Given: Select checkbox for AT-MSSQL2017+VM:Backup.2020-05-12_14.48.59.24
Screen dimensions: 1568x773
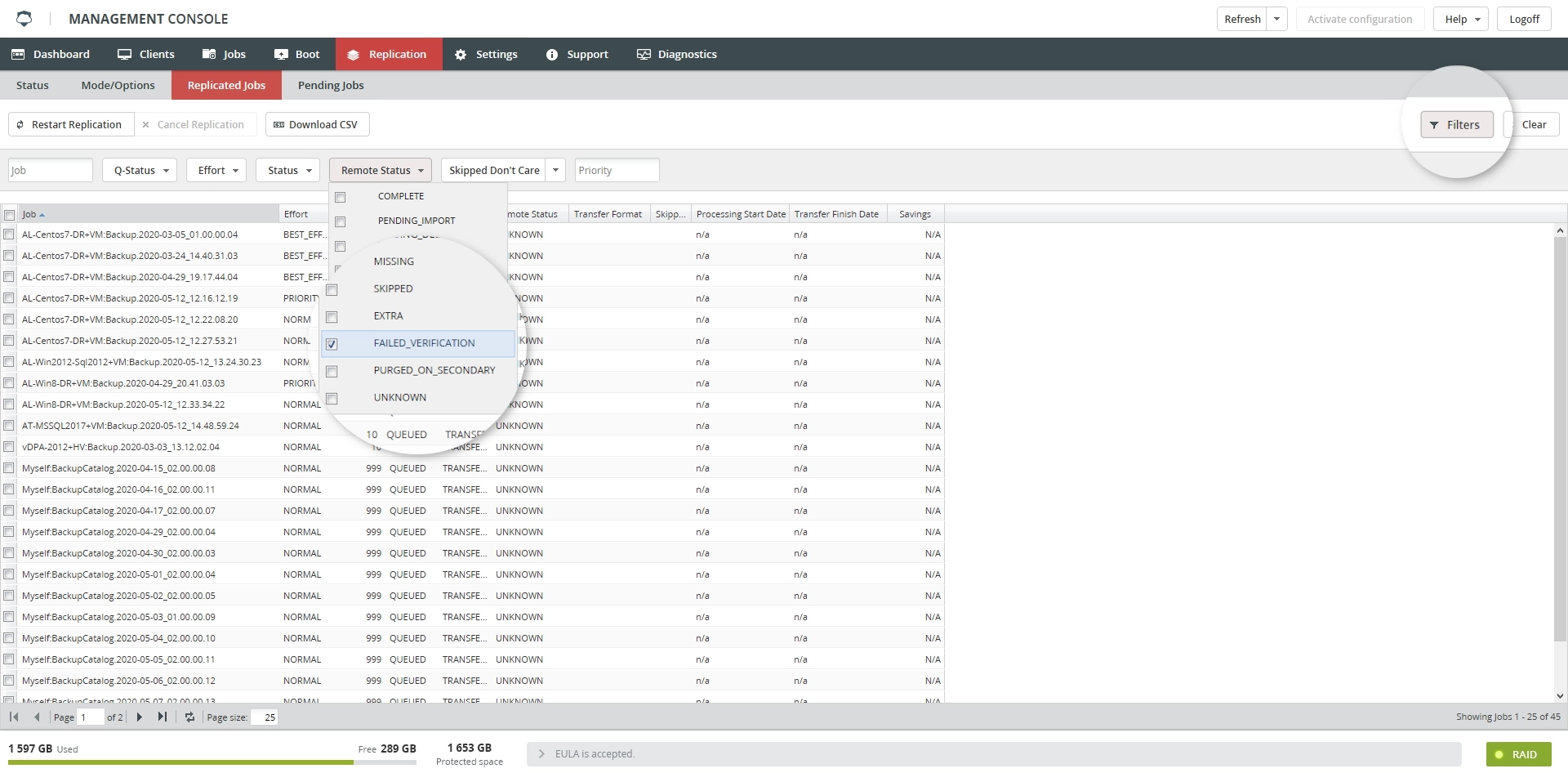Looking at the screenshot, I should pos(9,425).
